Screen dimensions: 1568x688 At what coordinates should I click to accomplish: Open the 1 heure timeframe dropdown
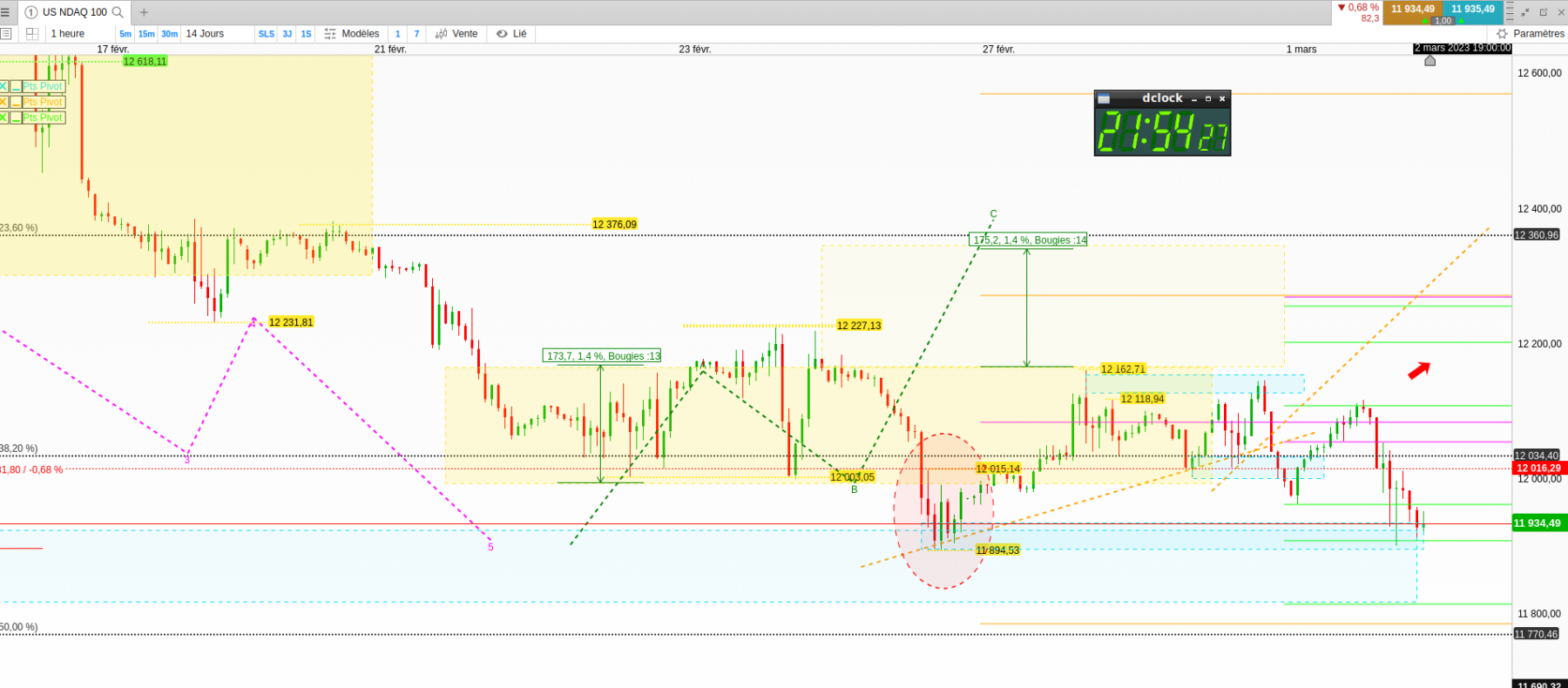(x=67, y=34)
